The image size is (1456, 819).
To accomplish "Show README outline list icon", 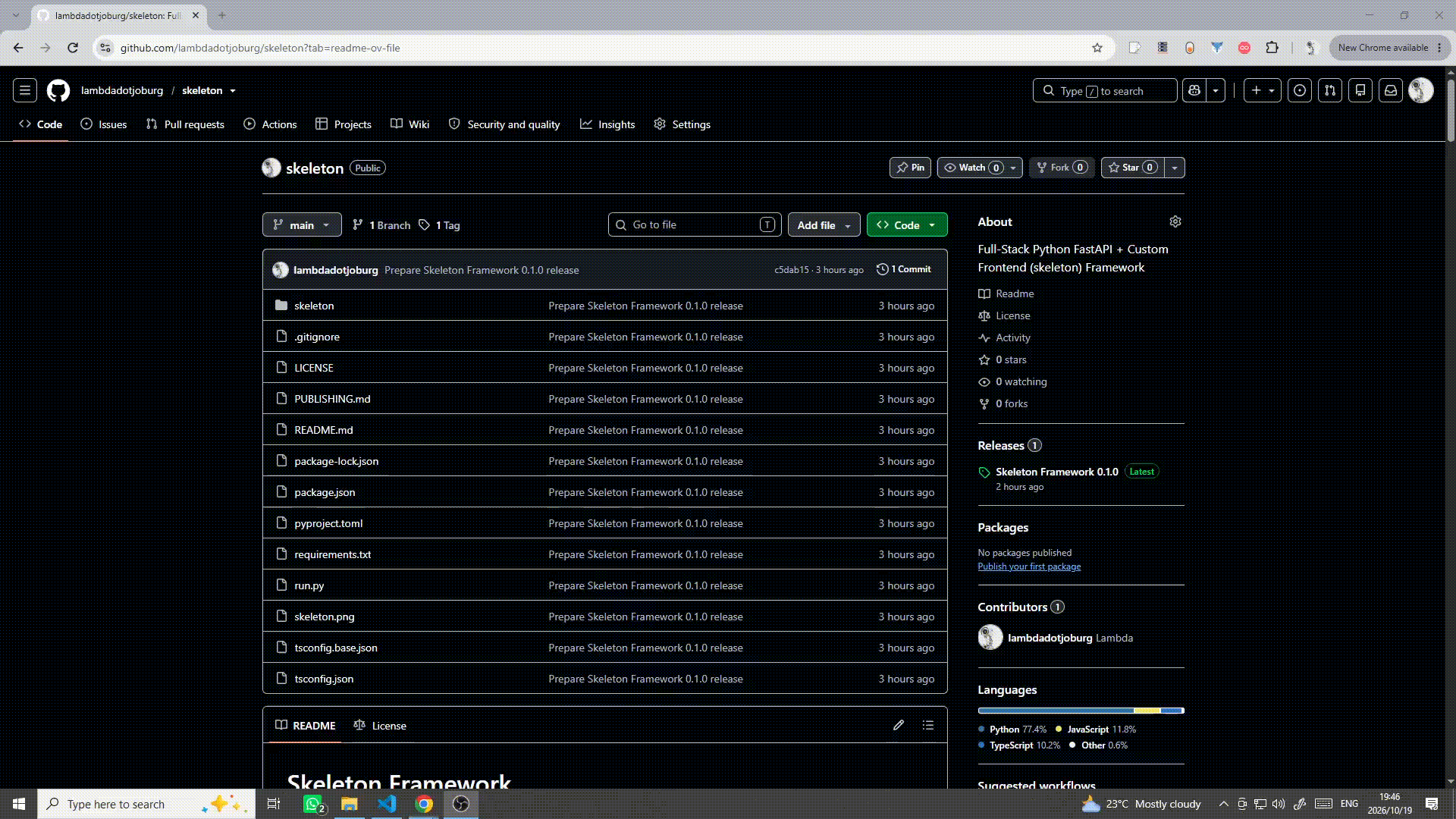I will tap(928, 726).
